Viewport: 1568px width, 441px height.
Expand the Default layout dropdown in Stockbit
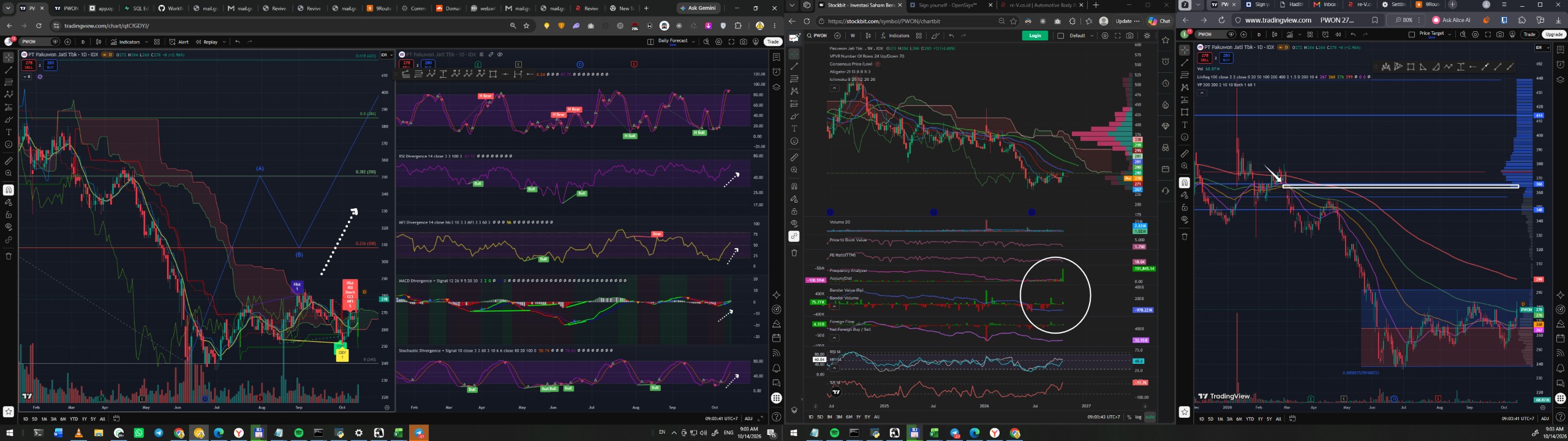[x=1092, y=36]
